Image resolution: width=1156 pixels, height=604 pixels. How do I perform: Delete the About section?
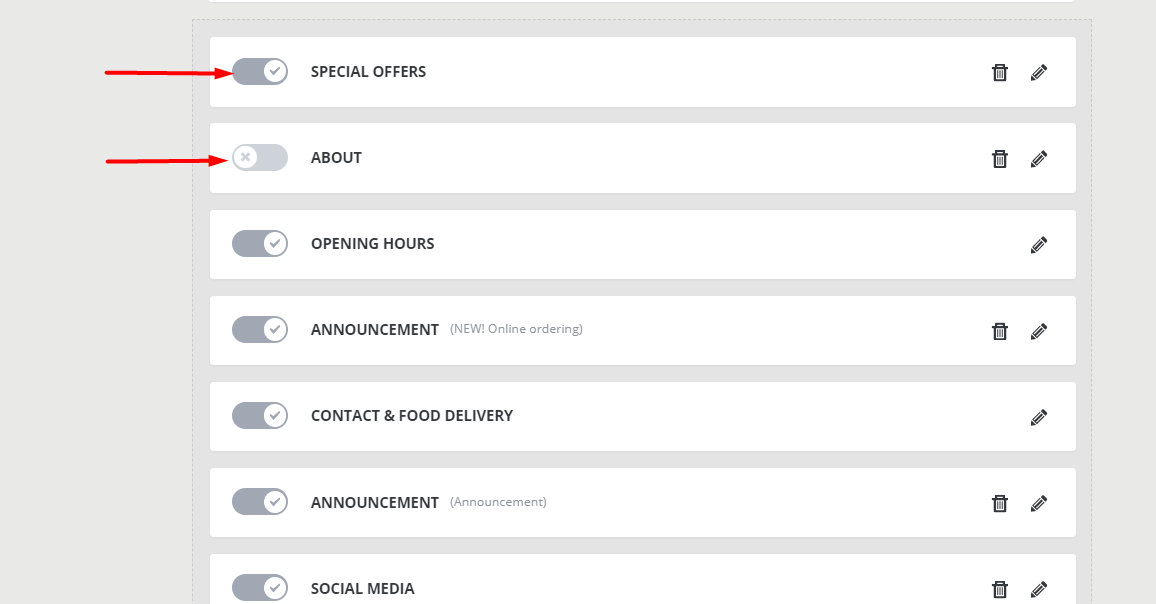point(999,158)
